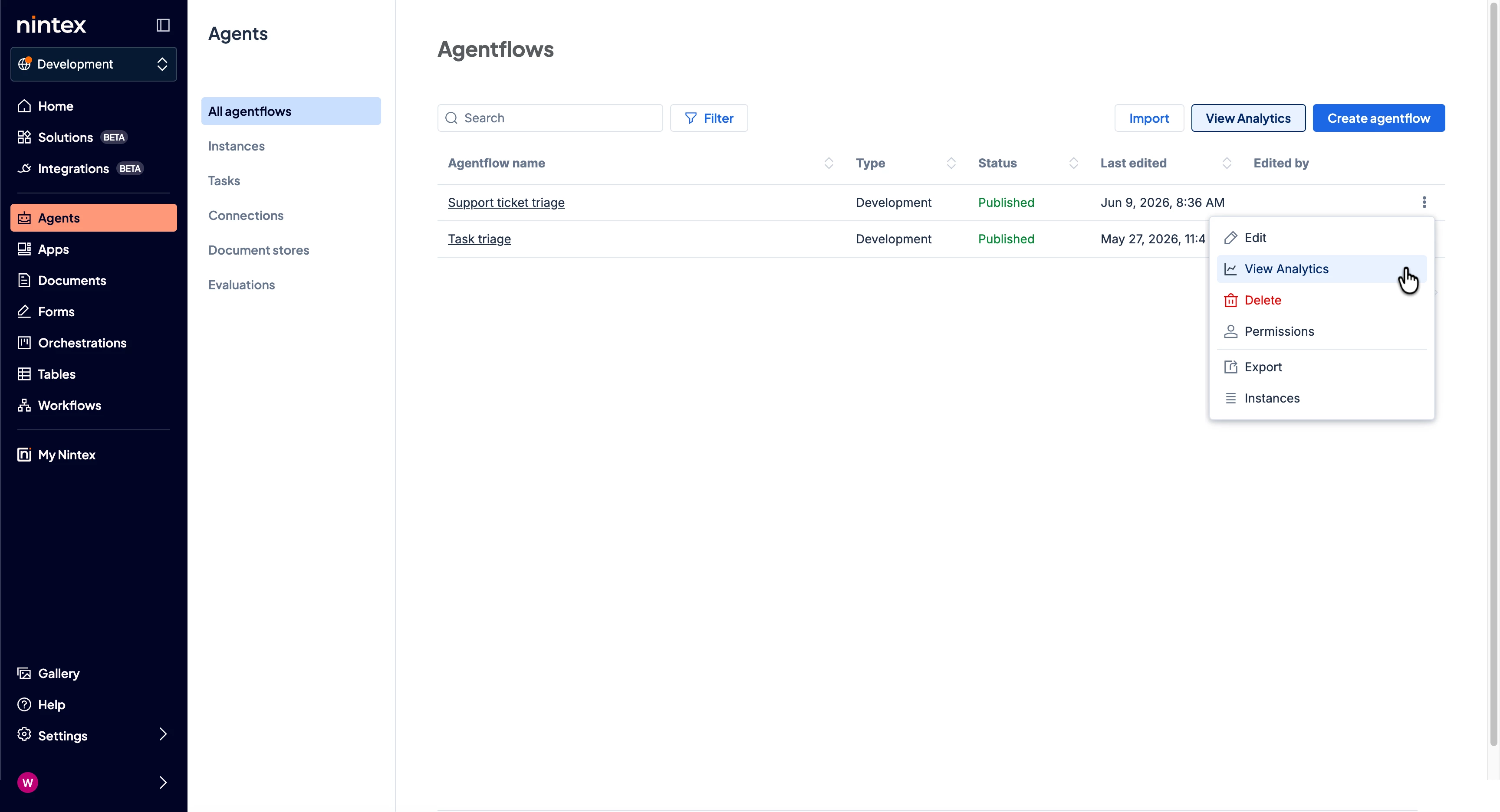Open the Home page
Image resolution: width=1500 pixels, height=812 pixels.
pos(93,106)
